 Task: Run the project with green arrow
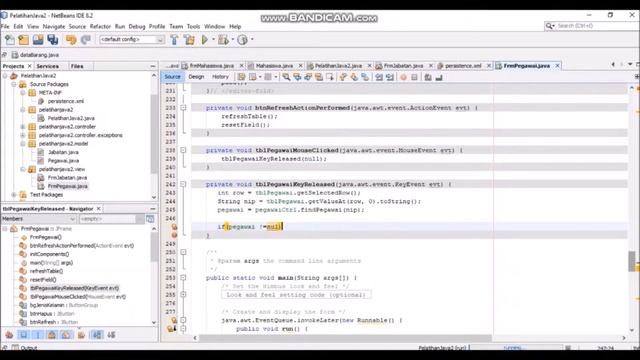coord(205,40)
